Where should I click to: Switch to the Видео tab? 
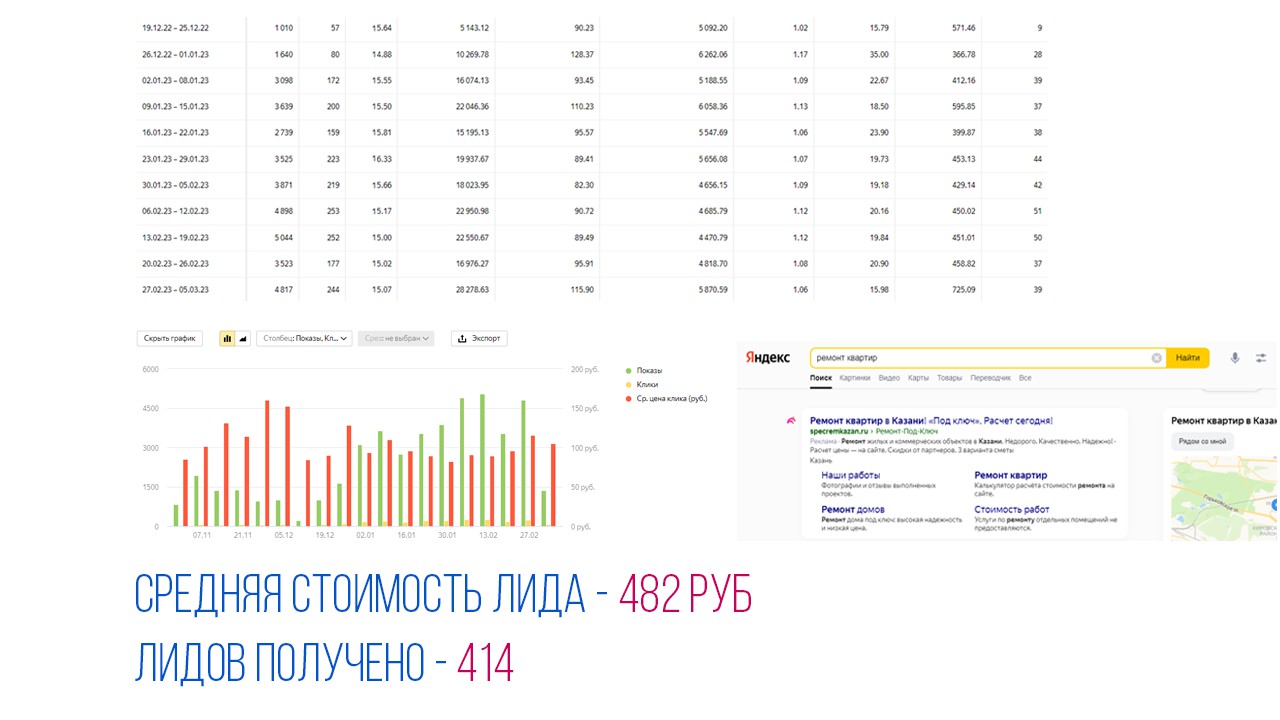pyautogui.click(x=889, y=379)
